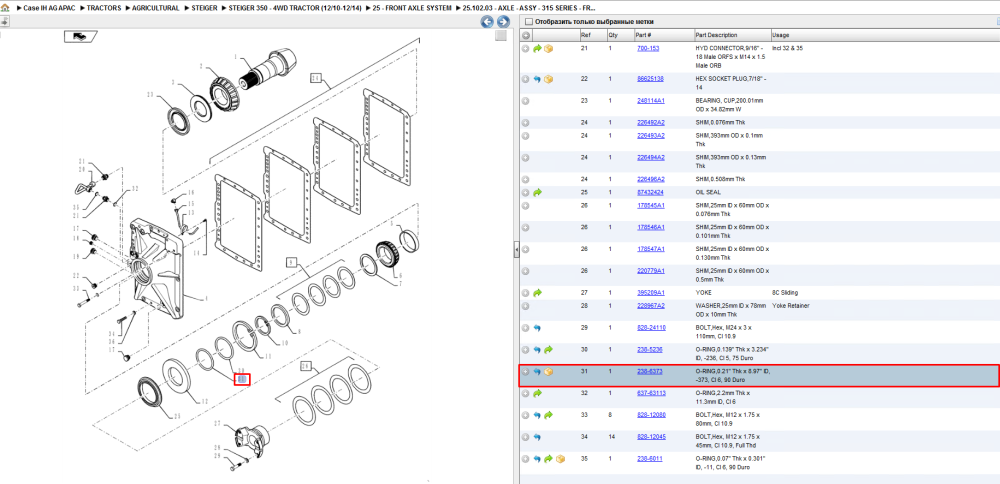The image size is (1000, 484).
Task: Open part link 828-24110
Action: click(651, 328)
